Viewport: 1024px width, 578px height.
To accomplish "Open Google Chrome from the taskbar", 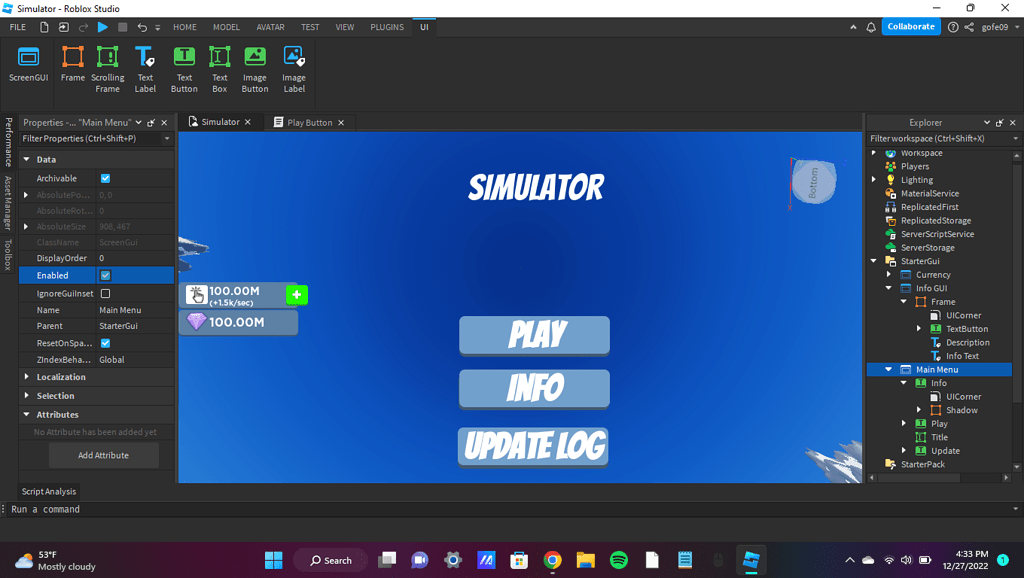I will pos(552,560).
